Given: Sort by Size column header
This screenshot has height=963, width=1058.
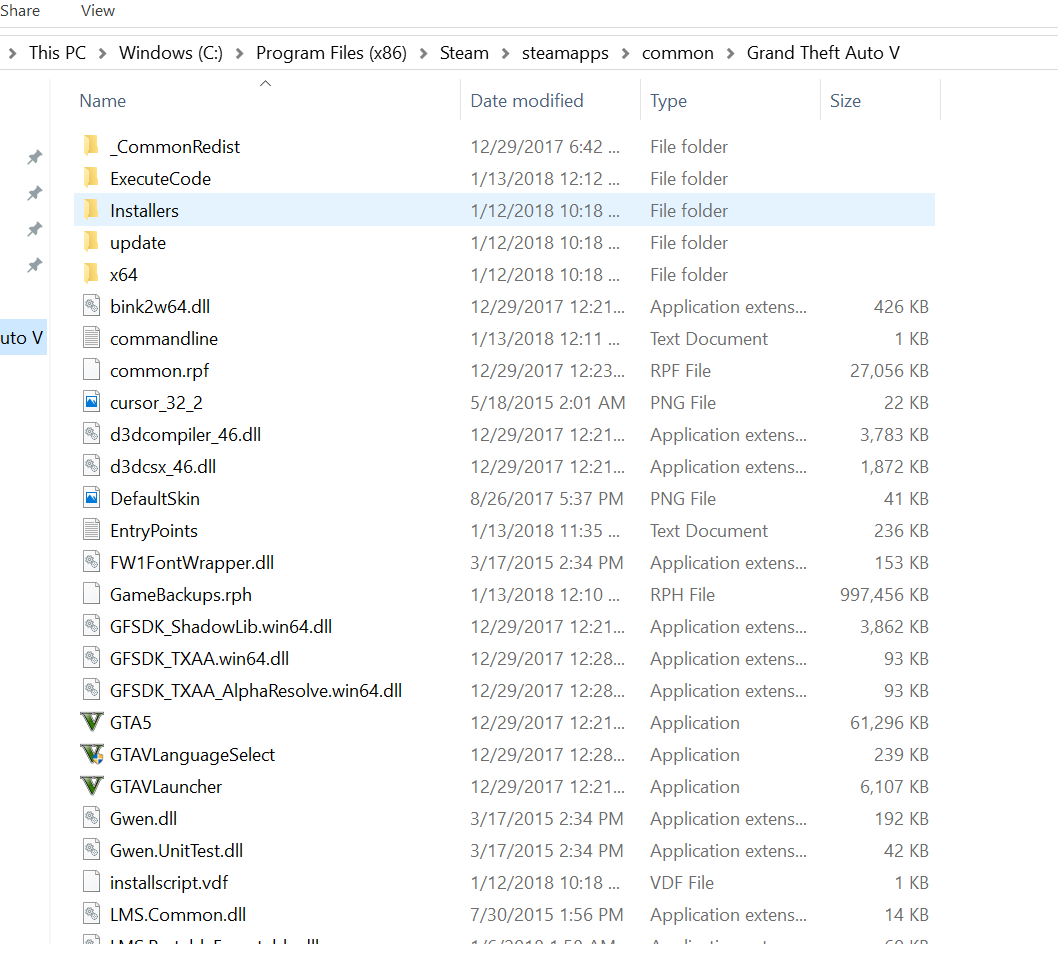Looking at the screenshot, I should point(845,101).
